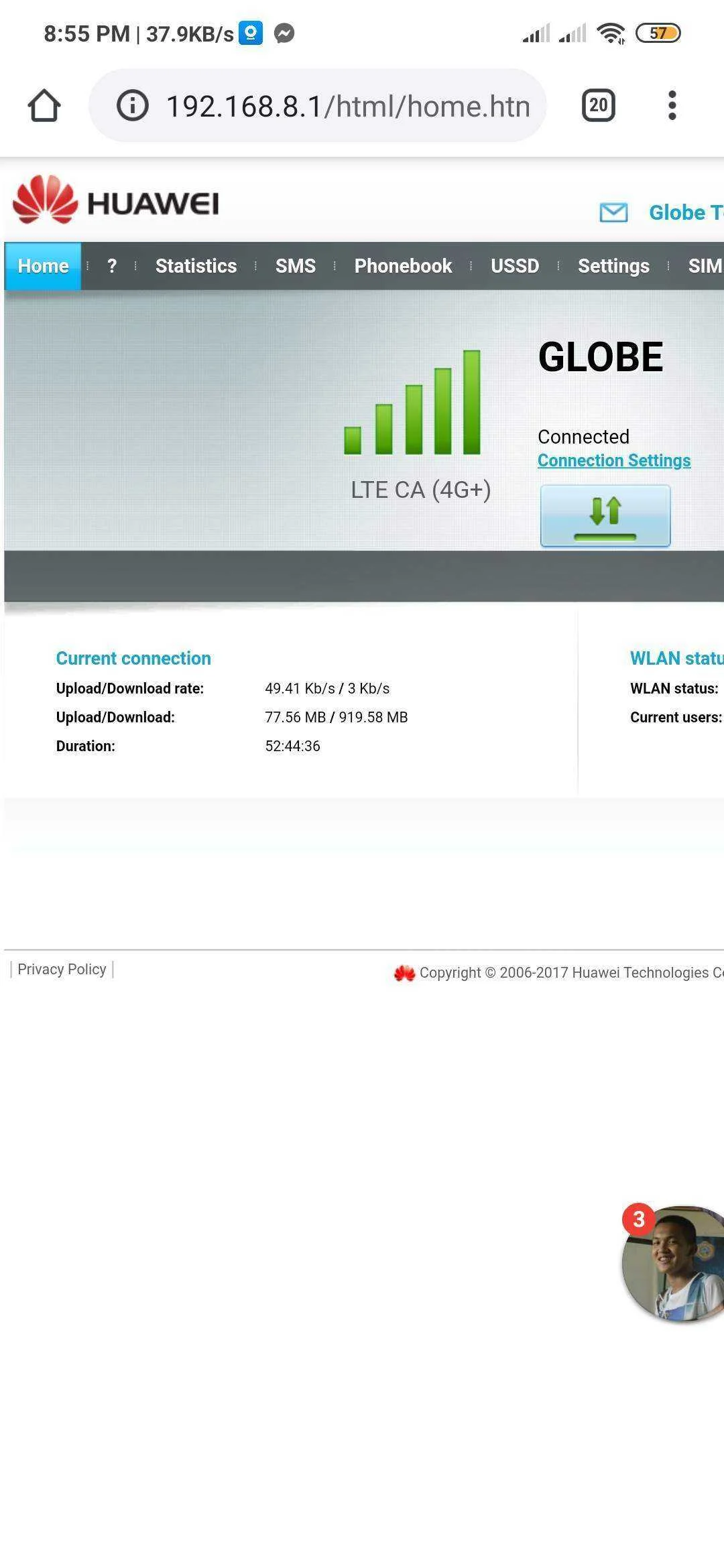Click the duration value 52:44:36
724x1568 pixels.
pos(292,746)
